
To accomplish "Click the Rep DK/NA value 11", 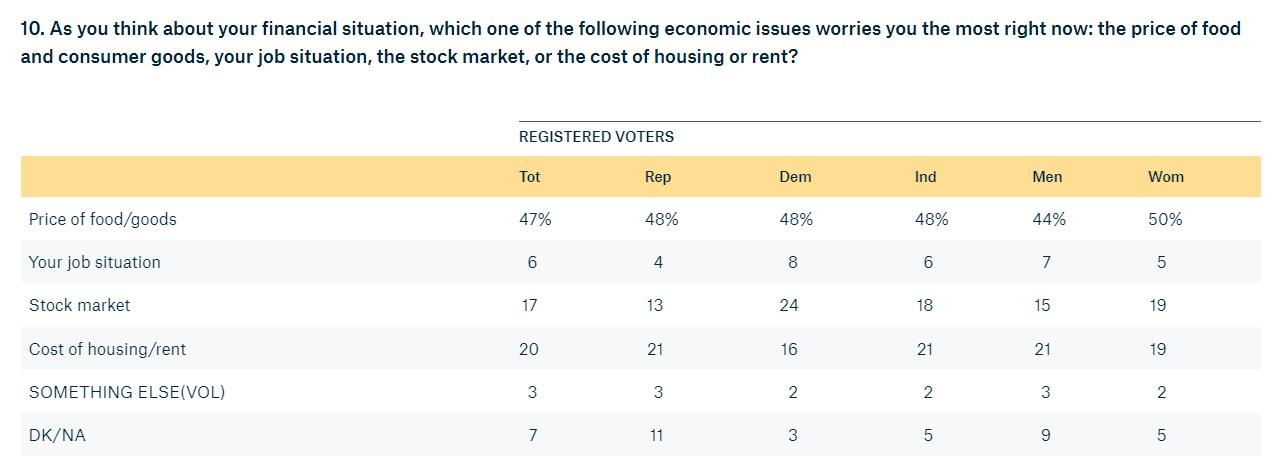I will click(x=656, y=436).
